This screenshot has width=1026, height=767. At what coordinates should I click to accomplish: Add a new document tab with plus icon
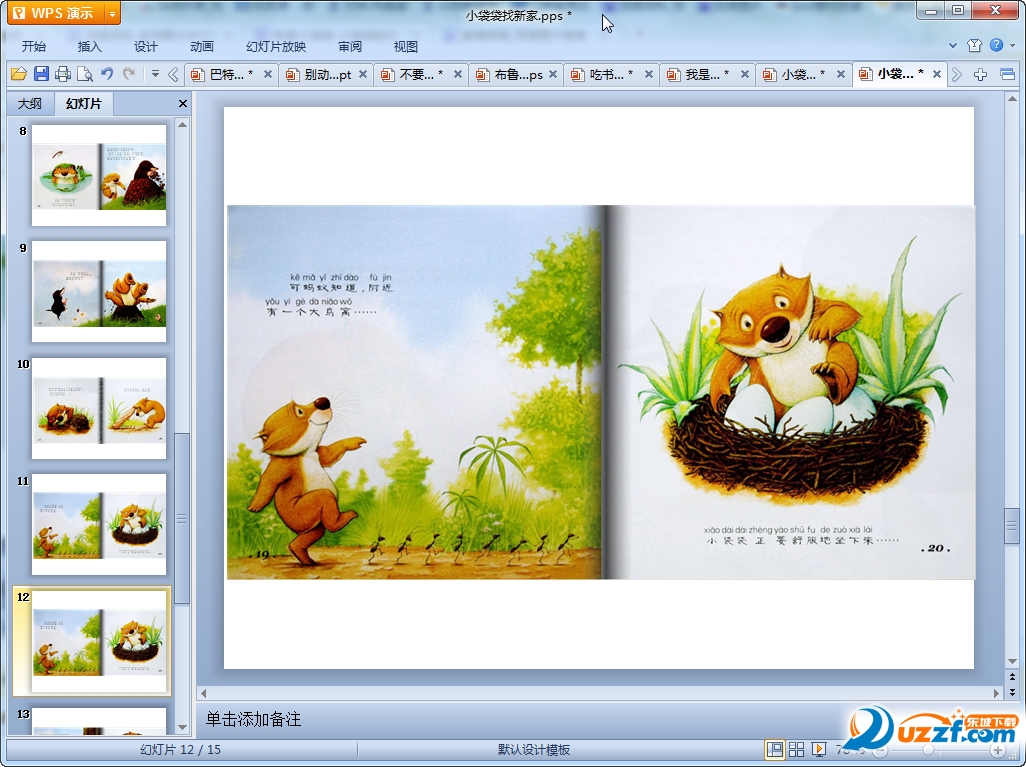980,75
